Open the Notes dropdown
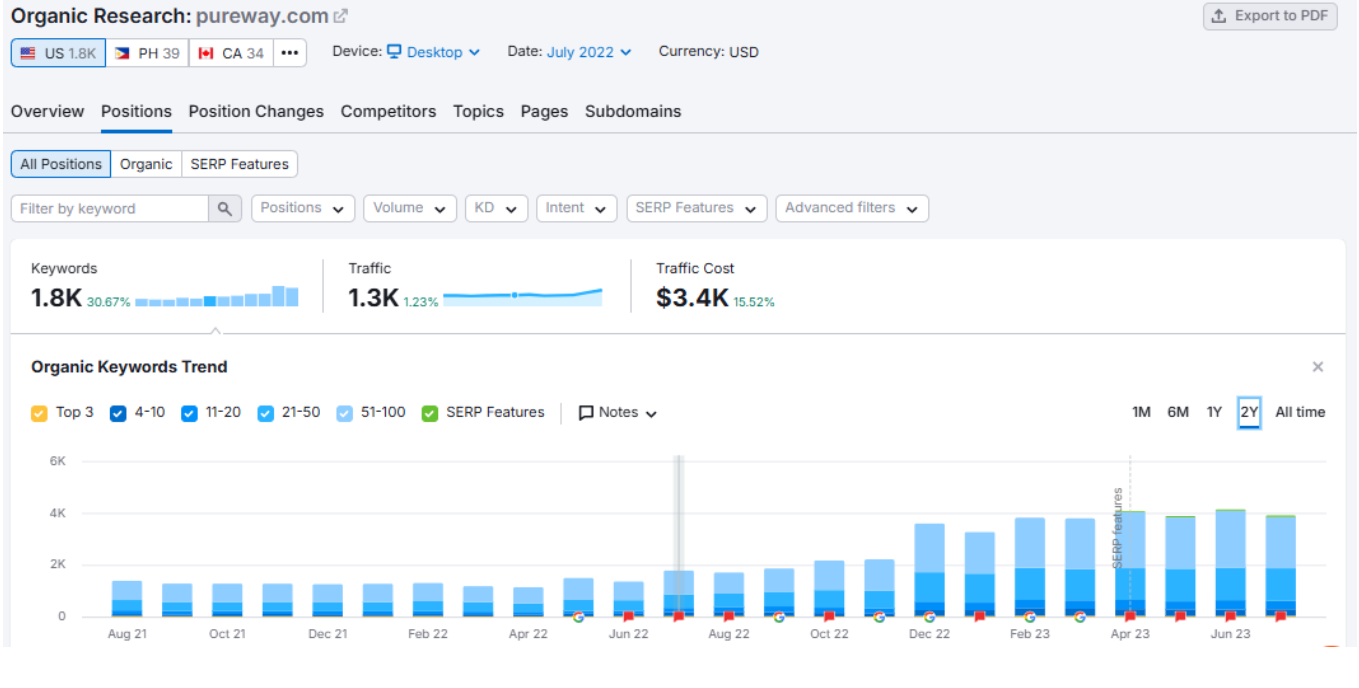 618,413
